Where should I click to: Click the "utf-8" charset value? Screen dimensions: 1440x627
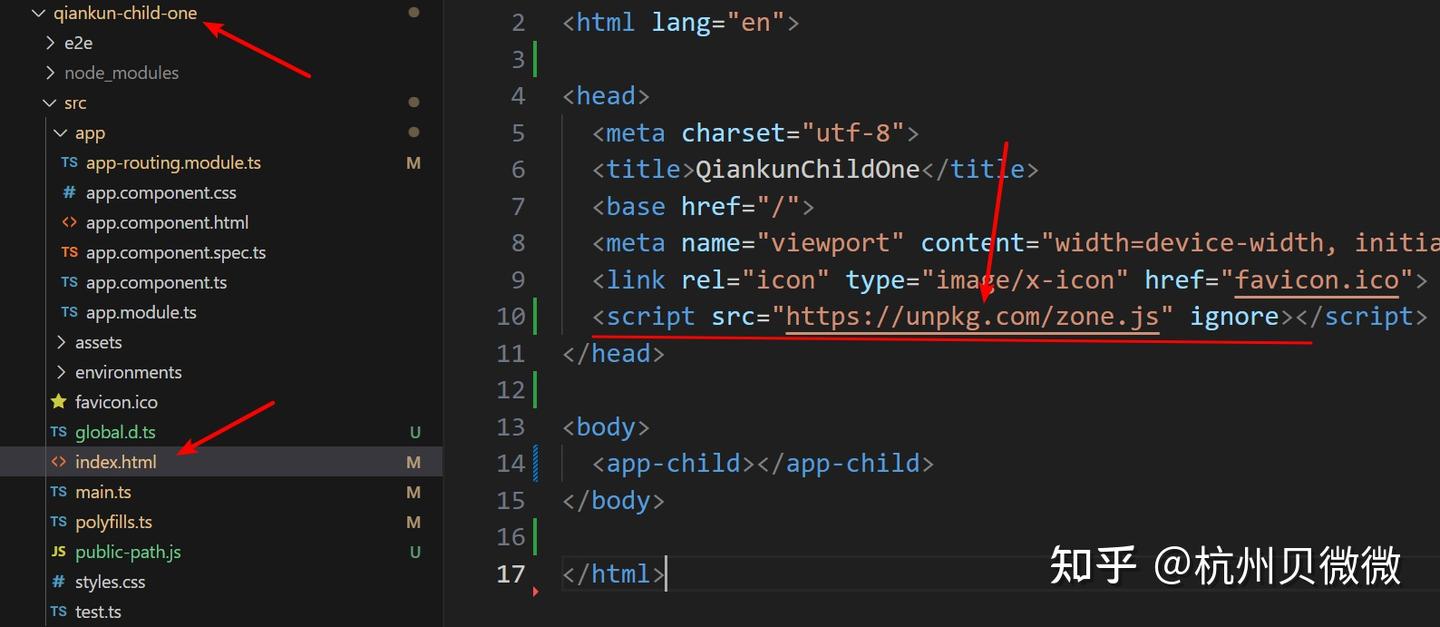[x=853, y=133]
